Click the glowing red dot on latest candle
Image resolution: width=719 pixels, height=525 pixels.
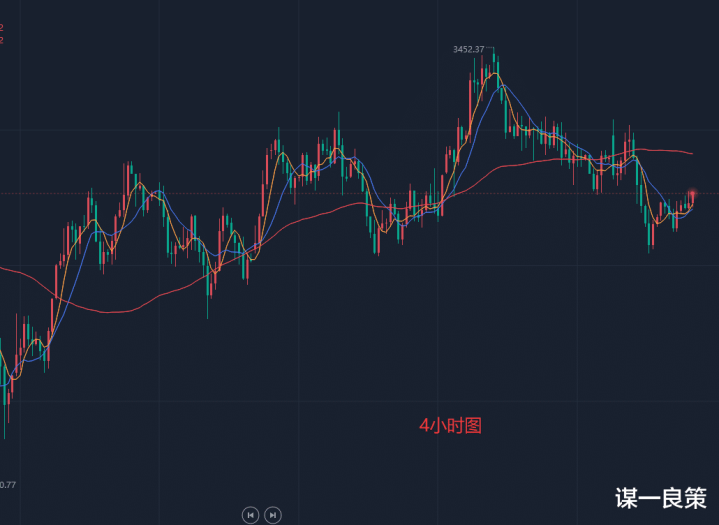click(691, 194)
